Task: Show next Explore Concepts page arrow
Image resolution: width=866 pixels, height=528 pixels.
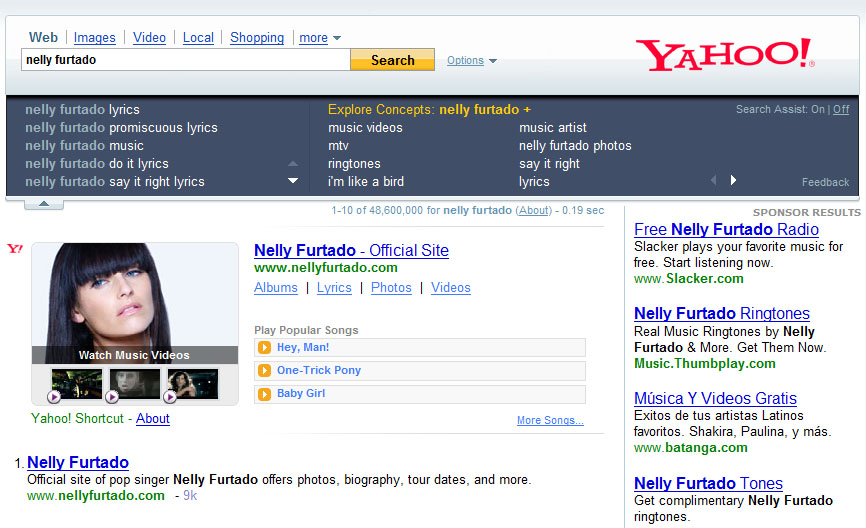Action: 733,180
